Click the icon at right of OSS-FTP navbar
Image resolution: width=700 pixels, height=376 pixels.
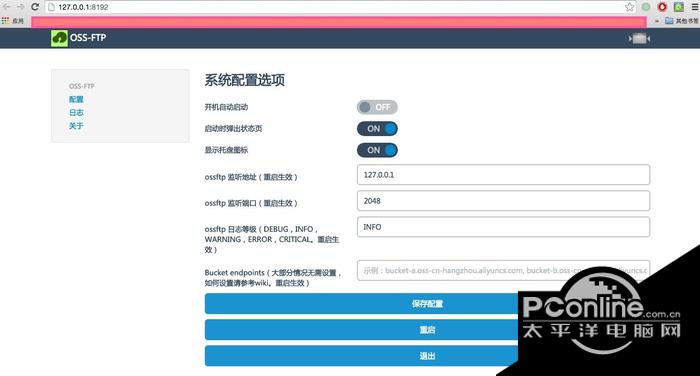pyautogui.click(x=639, y=39)
